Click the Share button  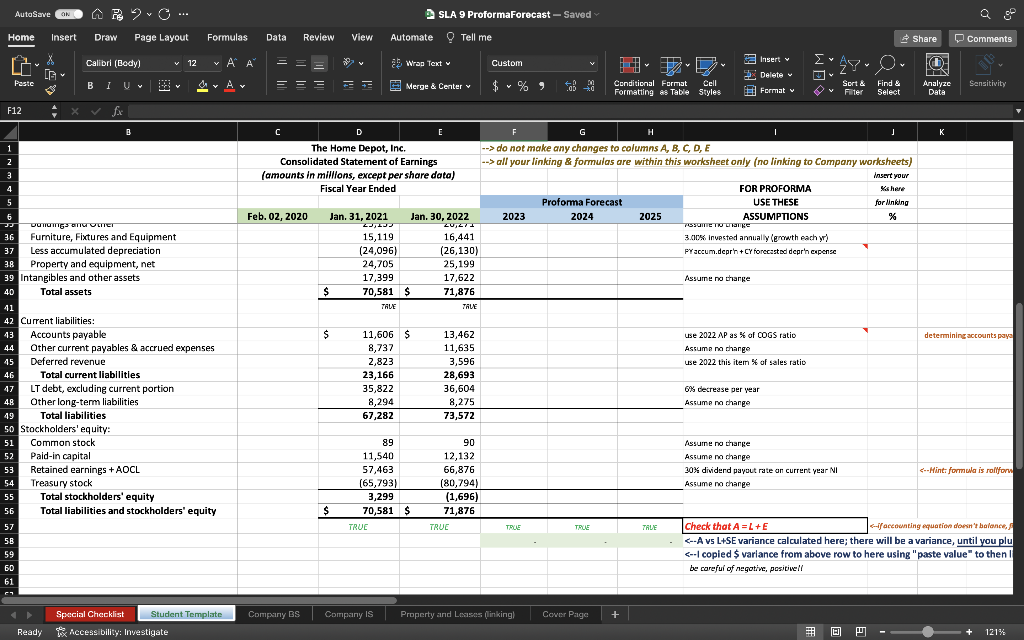[x=918, y=39]
